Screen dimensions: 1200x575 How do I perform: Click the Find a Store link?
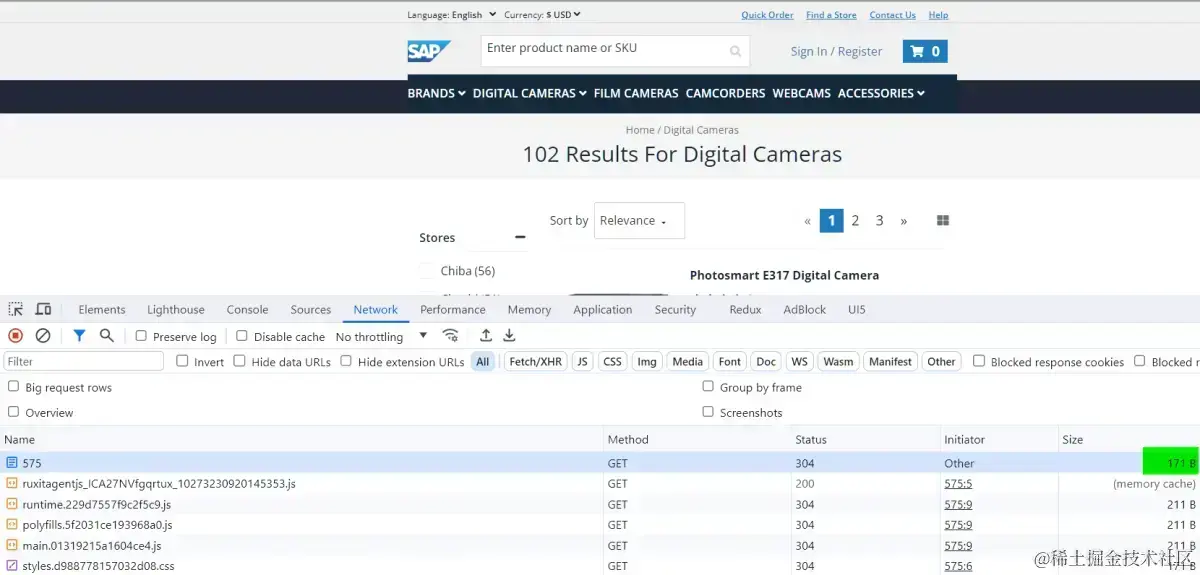pos(831,15)
